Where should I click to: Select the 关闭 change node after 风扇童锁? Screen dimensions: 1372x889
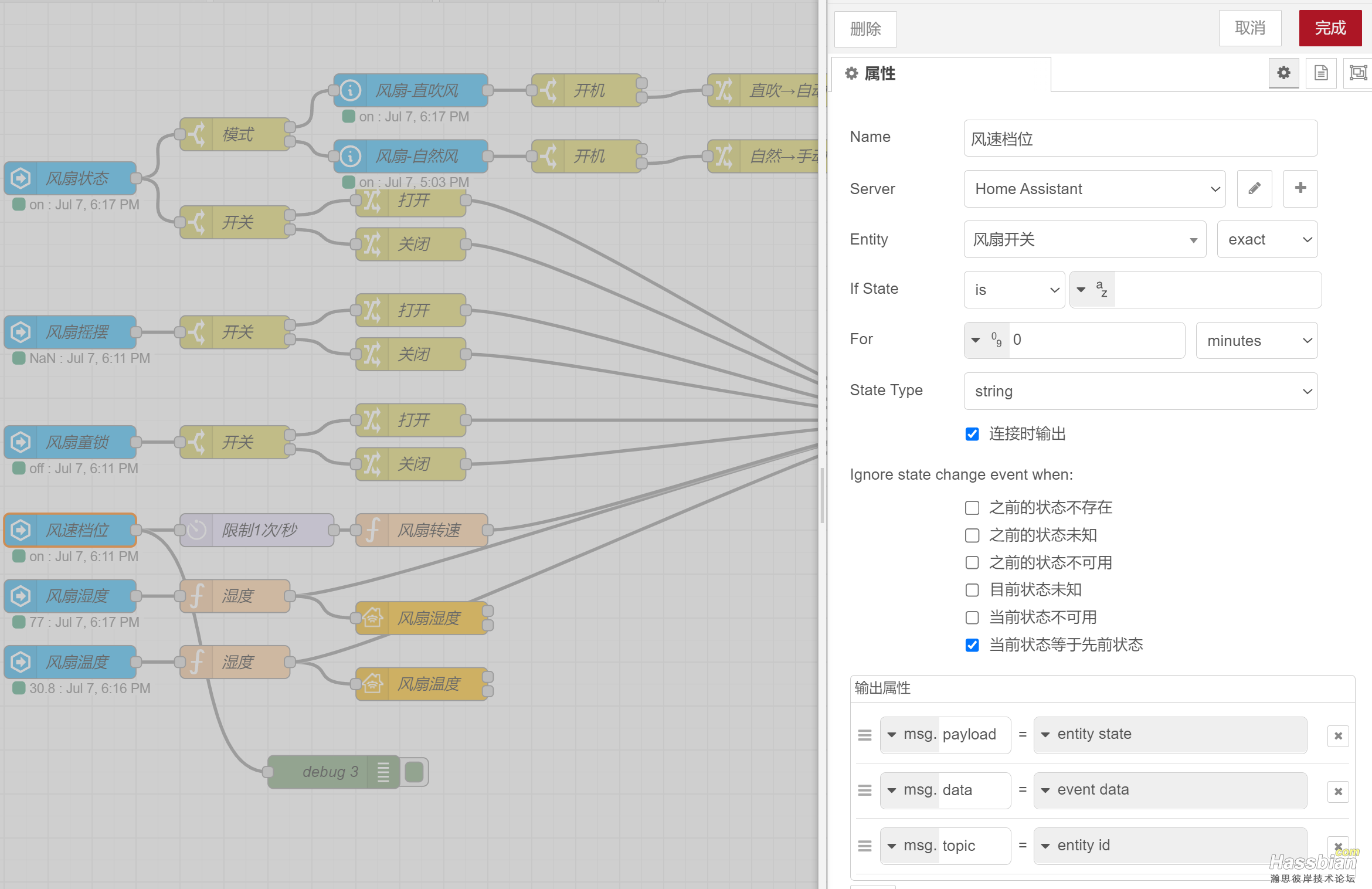[x=410, y=464]
